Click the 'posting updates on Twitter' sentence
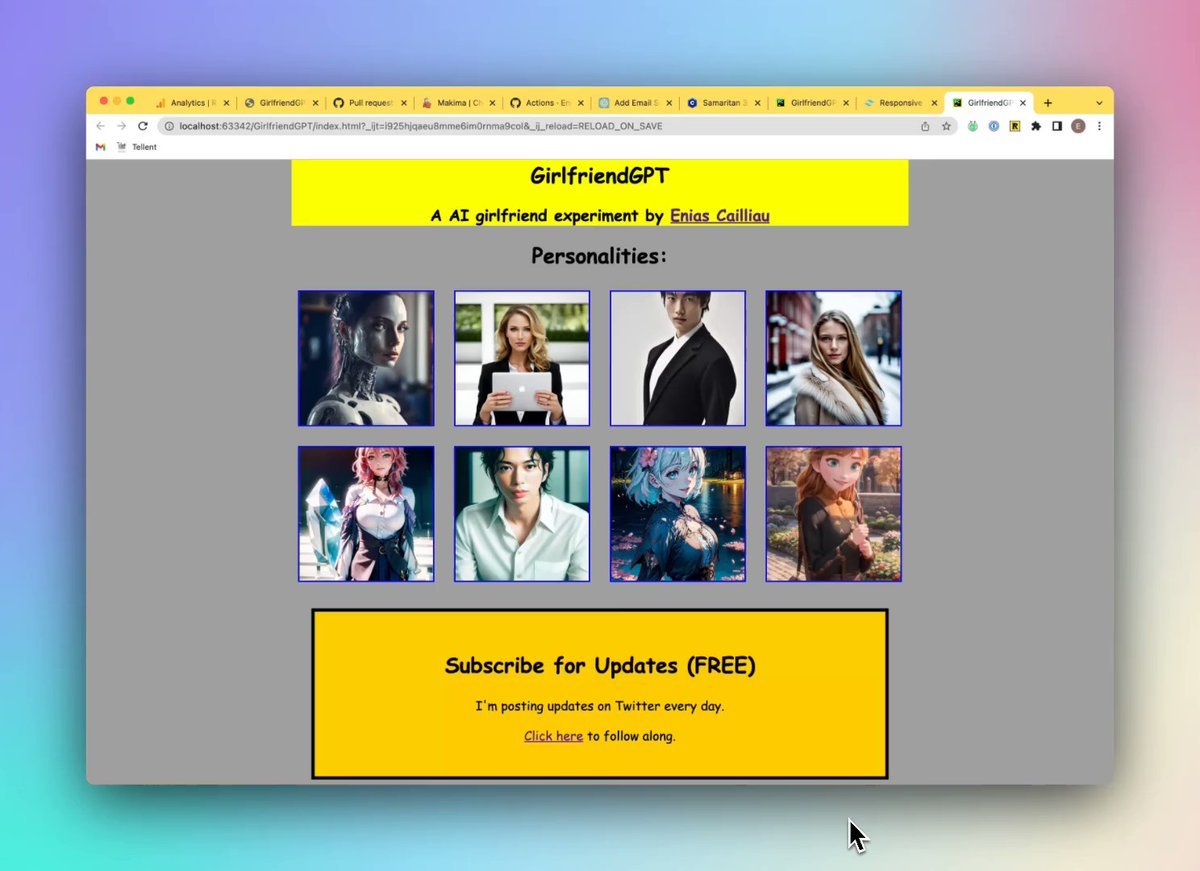Viewport: 1200px width, 871px height. 600,706
